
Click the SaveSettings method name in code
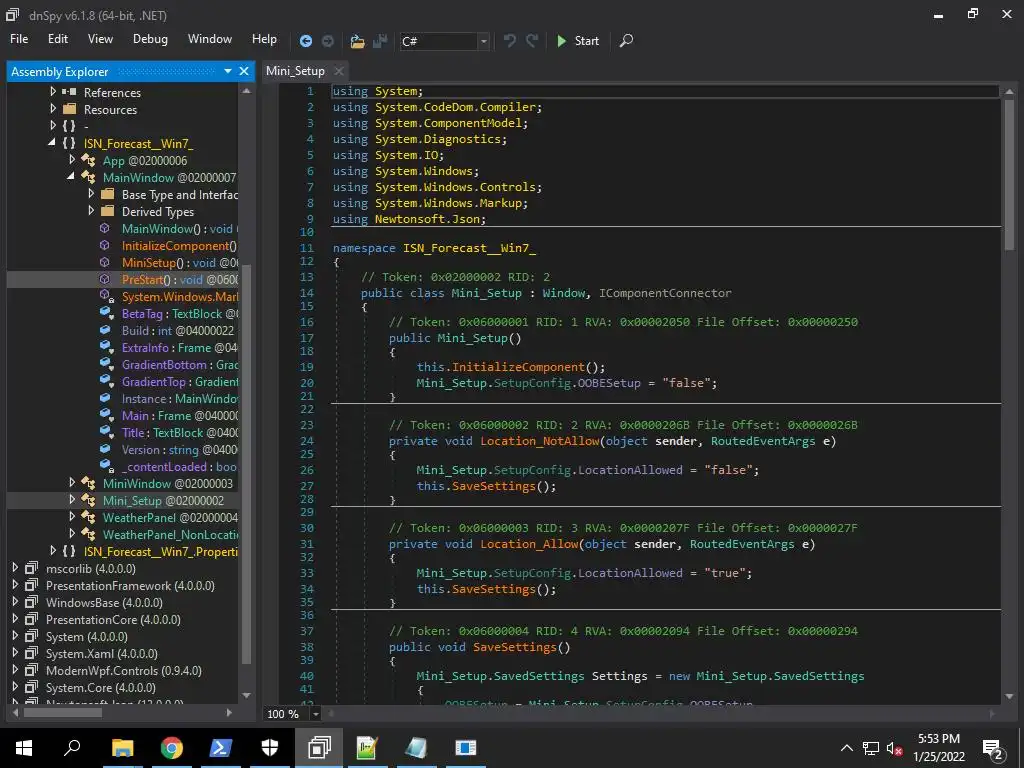click(521, 647)
